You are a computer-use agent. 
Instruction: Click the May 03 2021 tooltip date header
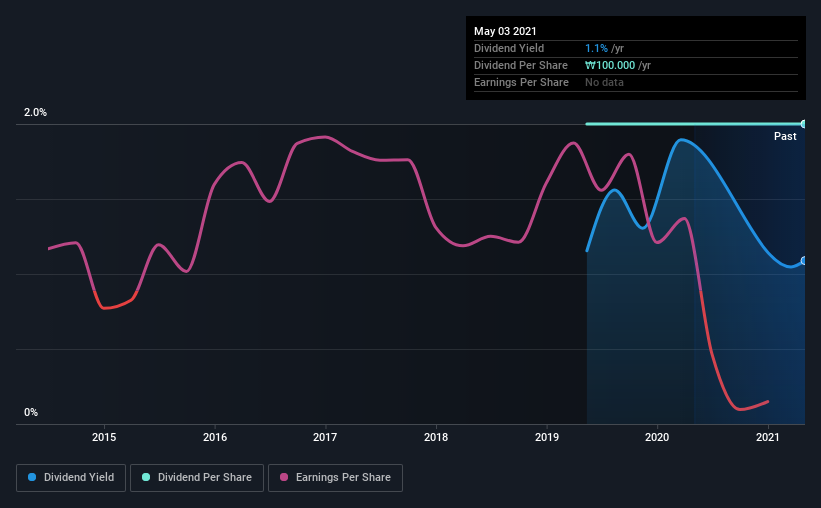(x=505, y=31)
